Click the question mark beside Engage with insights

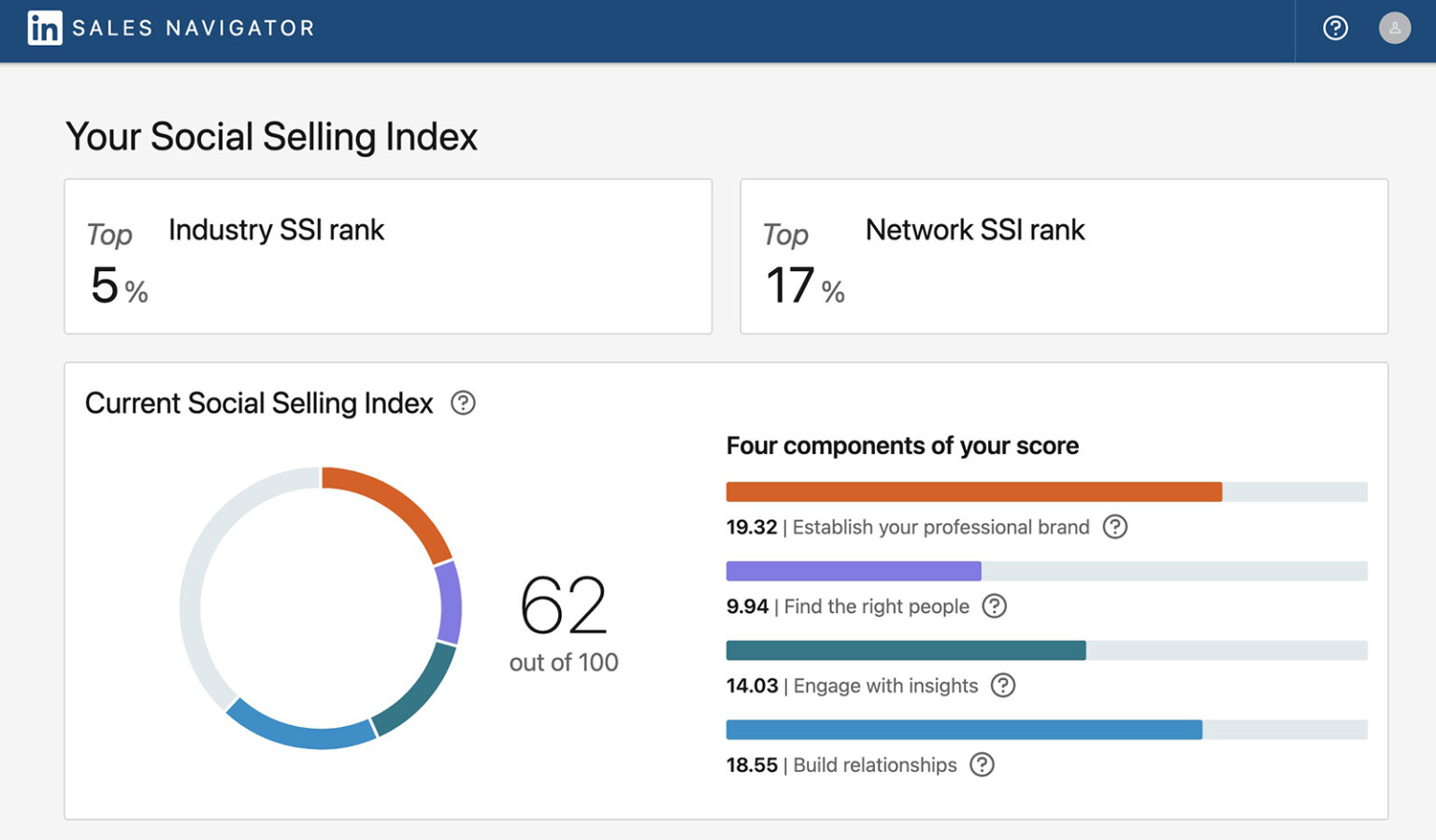[1003, 686]
